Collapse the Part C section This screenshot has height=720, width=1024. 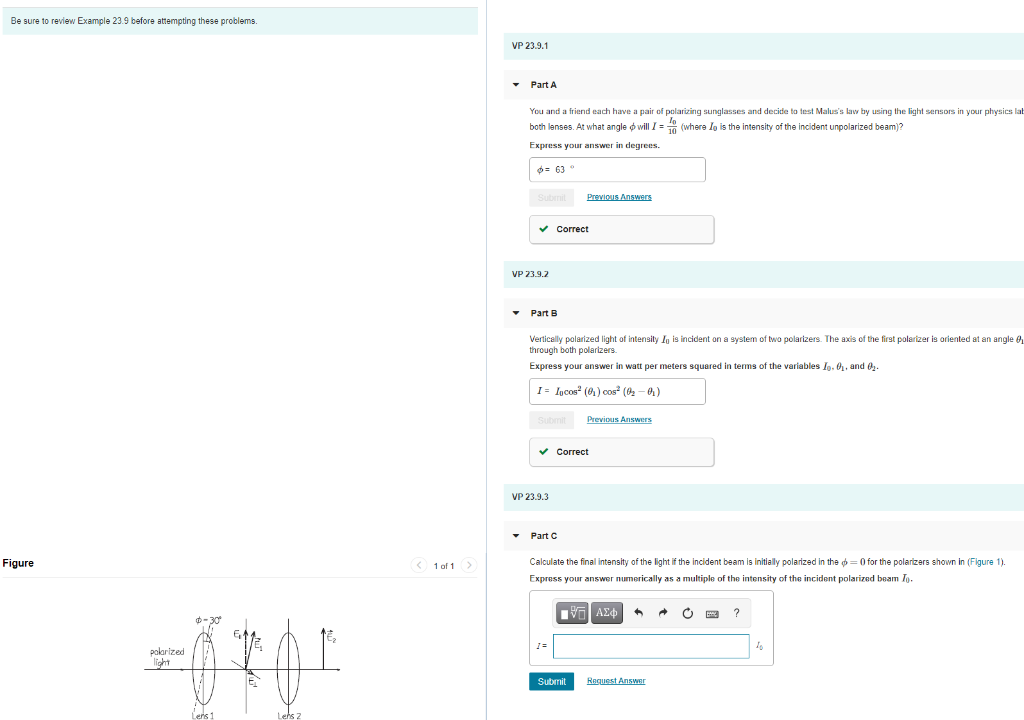(x=515, y=535)
